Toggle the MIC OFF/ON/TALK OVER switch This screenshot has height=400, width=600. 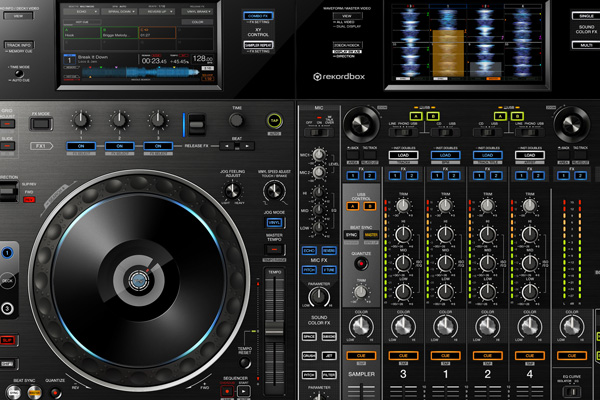point(318,132)
